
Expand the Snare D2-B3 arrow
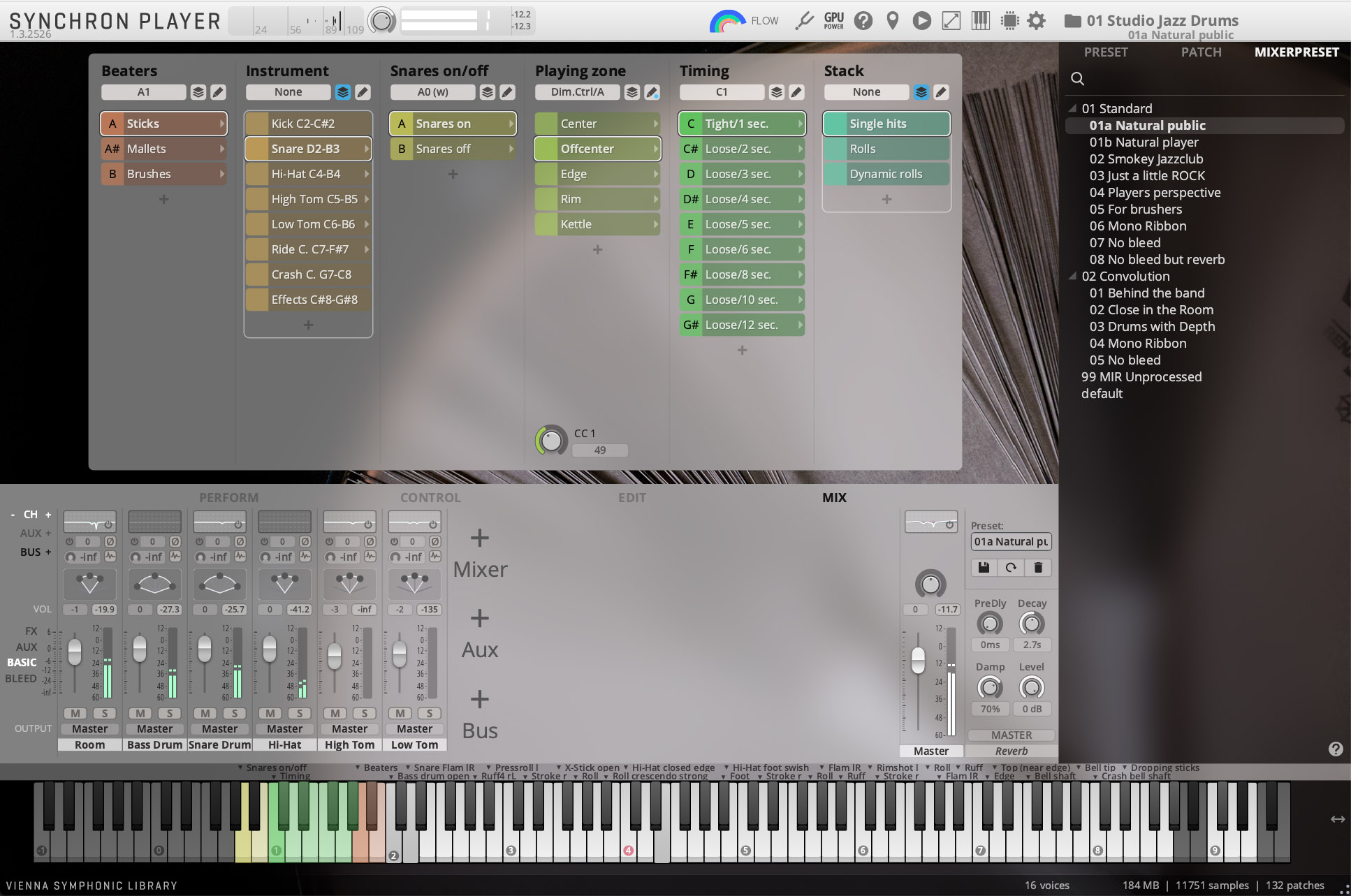point(366,149)
